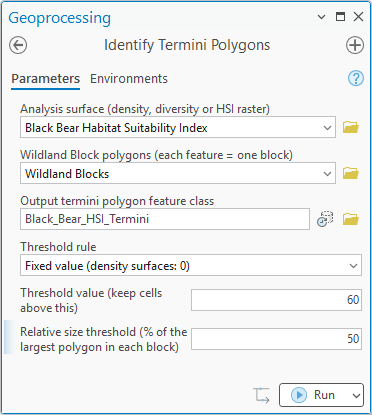The height and width of the screenshot is (415, 372).
Task: Click the Threshold value label text
Action: pyautogui.click(x=91, y=300)
